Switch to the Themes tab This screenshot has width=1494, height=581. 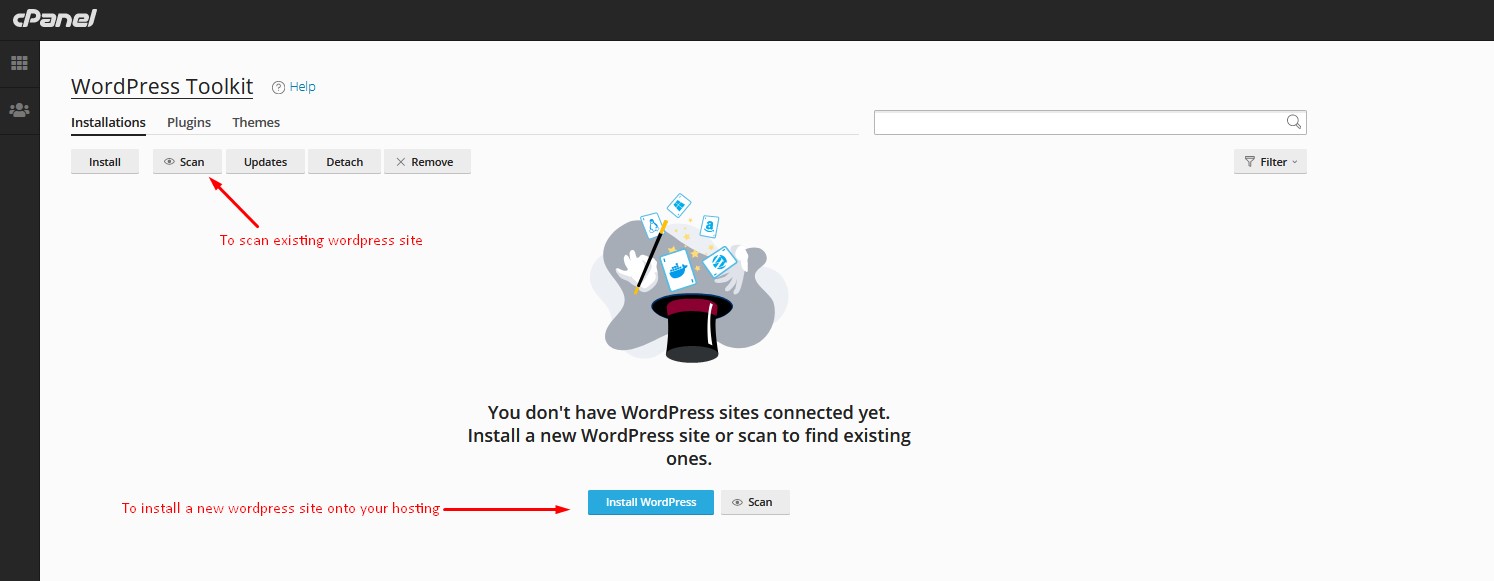click(256, 122)
